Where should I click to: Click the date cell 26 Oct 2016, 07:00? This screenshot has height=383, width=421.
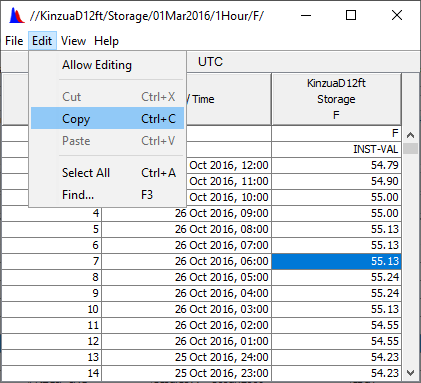186,245
